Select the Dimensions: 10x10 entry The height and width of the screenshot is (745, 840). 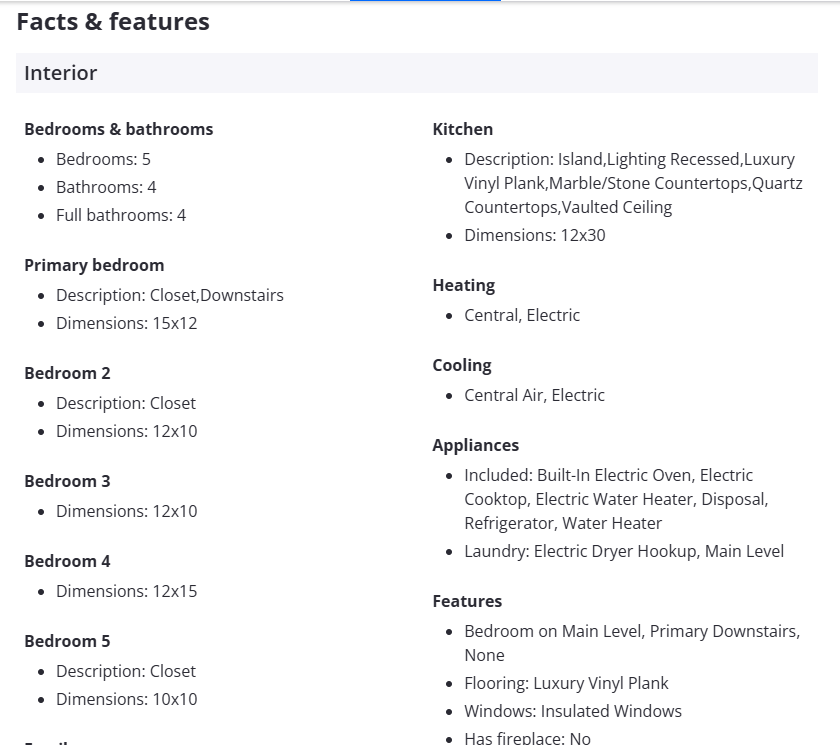126,699
